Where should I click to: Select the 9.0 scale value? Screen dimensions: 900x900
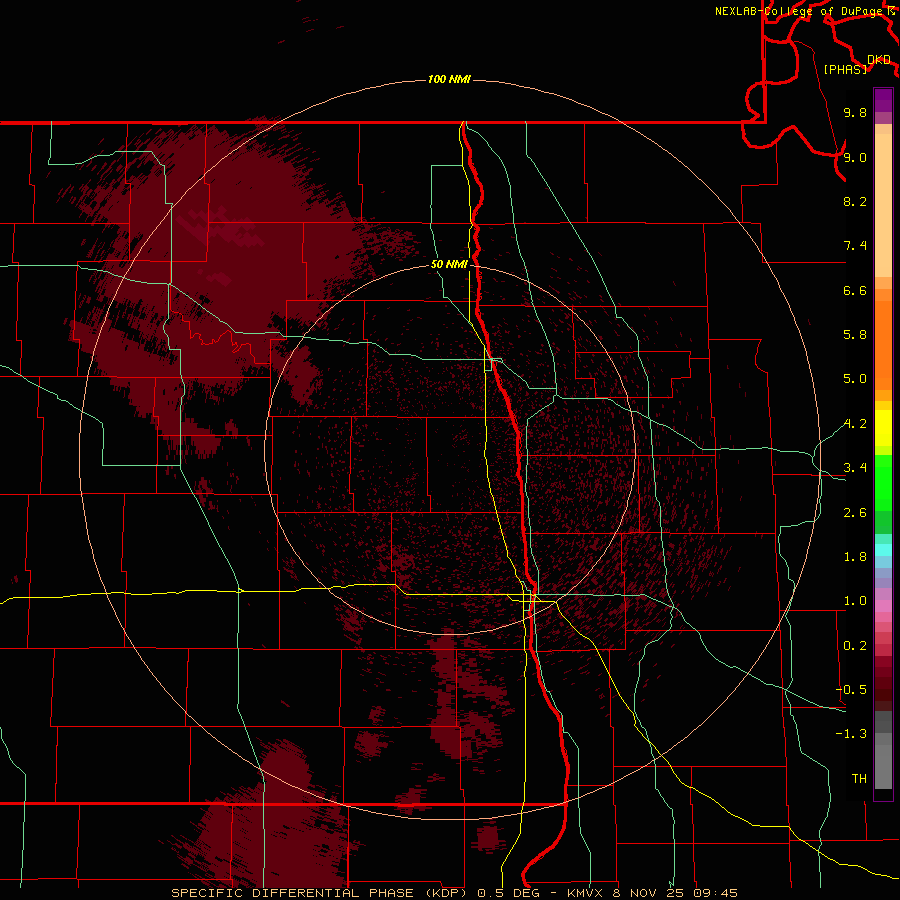pyautogui.click(x=855, y=157)
